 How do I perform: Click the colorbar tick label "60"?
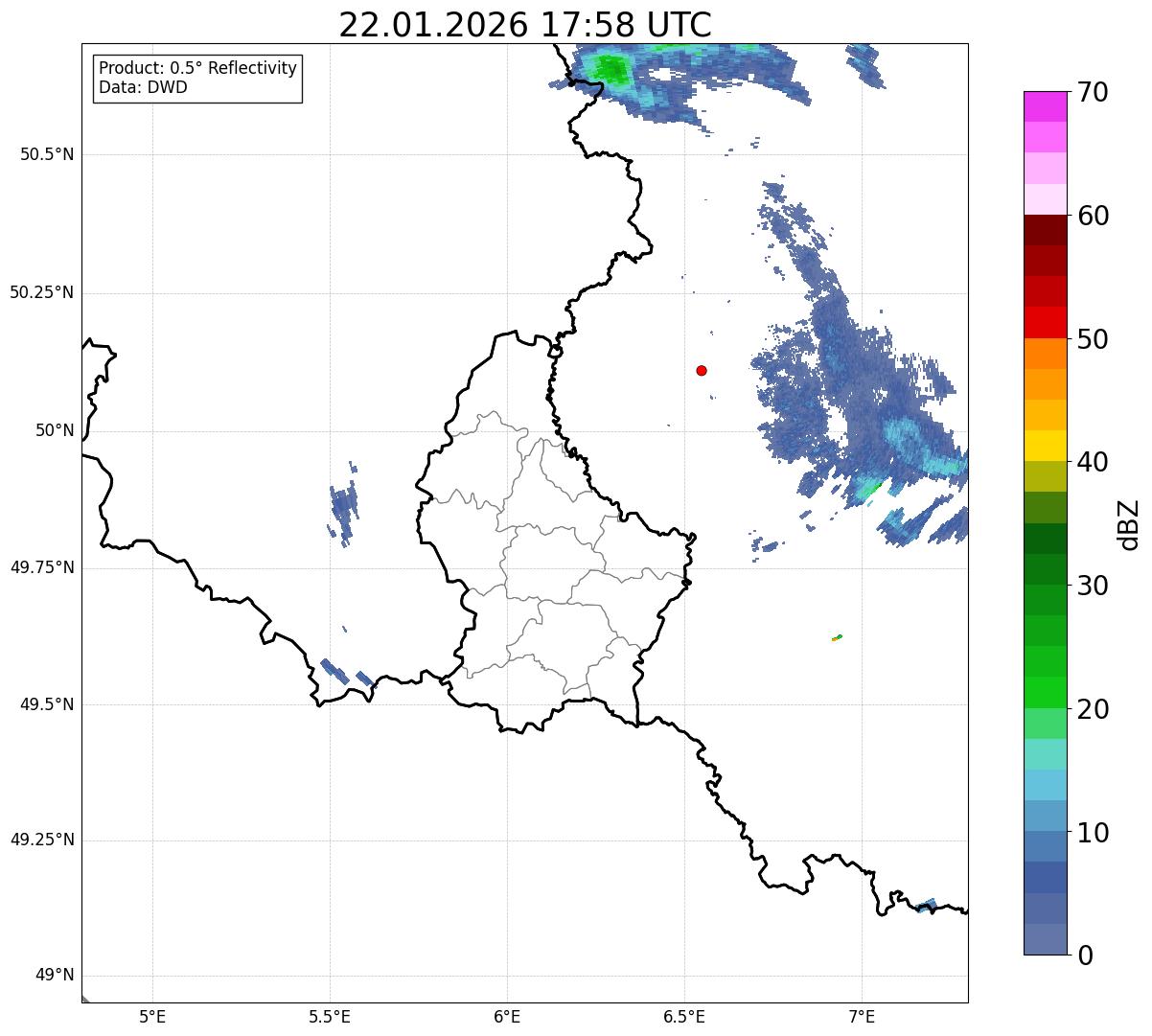tap(1093, 216)
